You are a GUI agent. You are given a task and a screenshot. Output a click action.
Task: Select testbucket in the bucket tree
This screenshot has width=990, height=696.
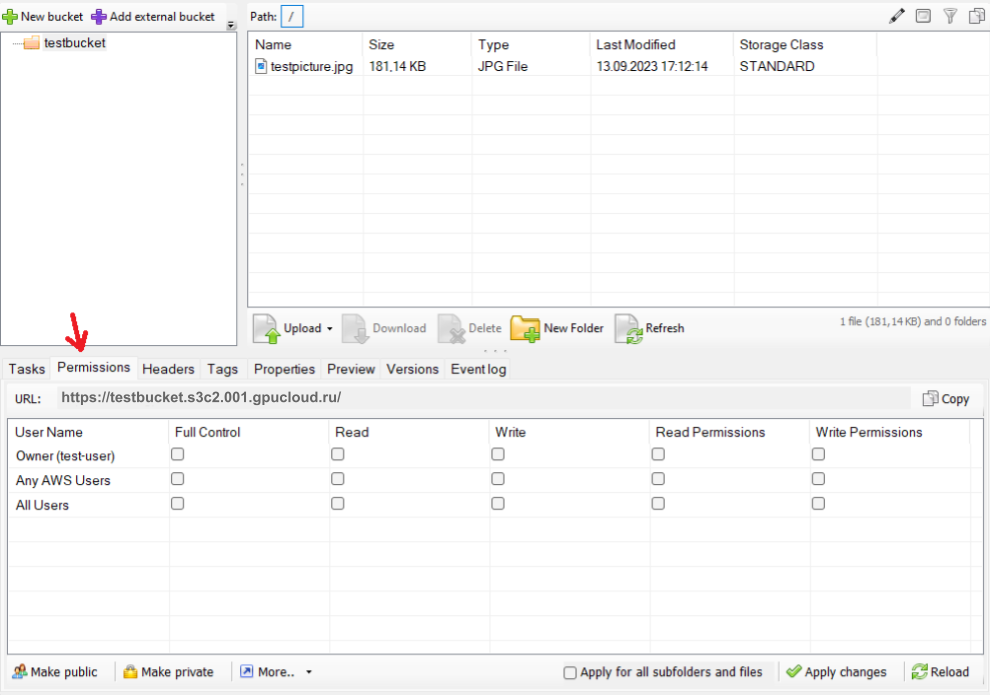[x=74, y=43]
